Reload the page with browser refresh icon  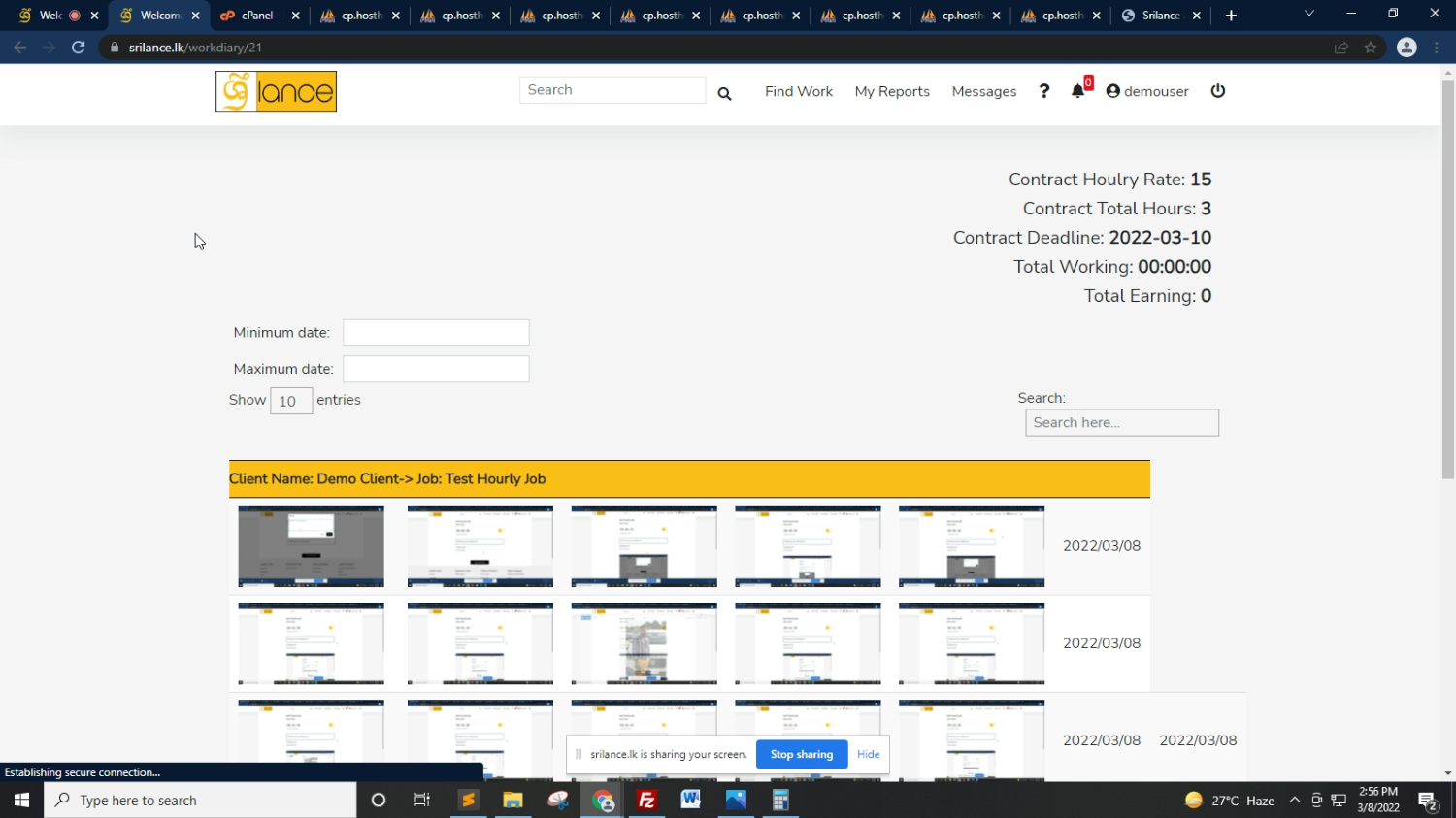pyautogui.click(x=79, y=48)
